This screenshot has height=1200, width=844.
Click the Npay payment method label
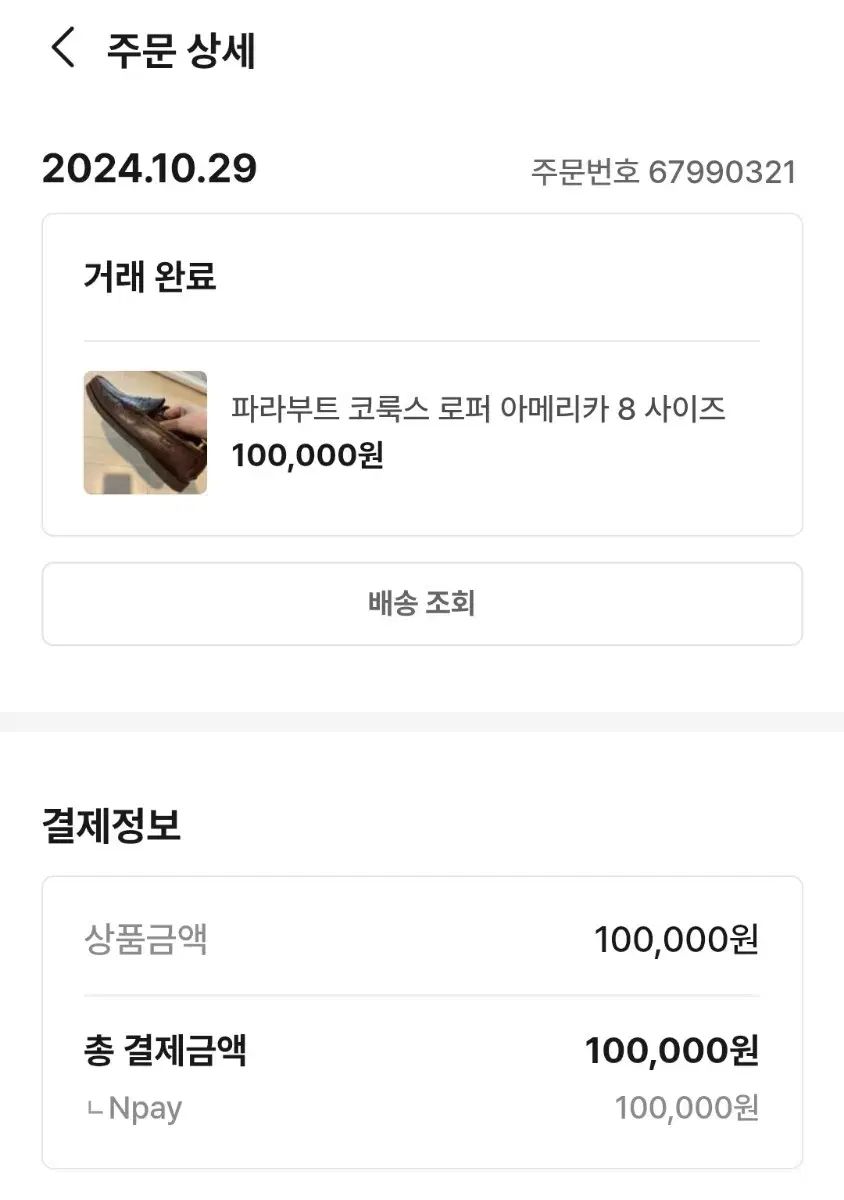144,1108
